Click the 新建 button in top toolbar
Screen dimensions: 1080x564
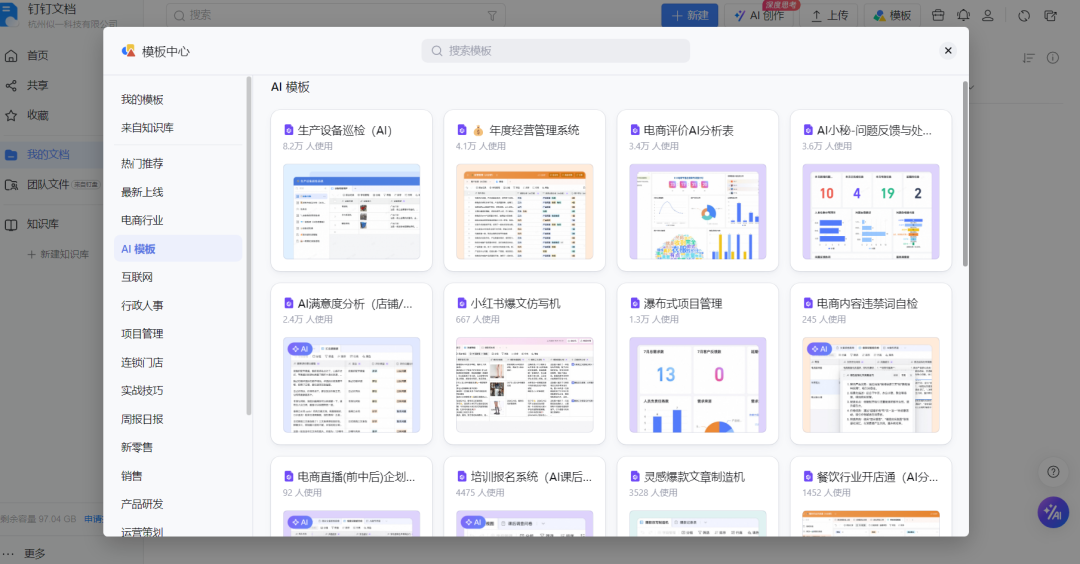coord(689,15)
